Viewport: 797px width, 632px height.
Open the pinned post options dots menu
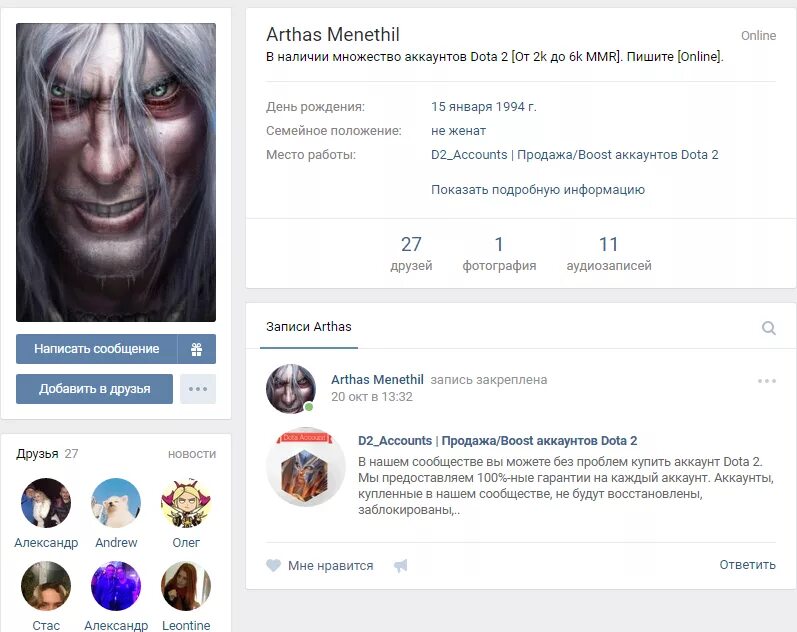tap(767, 381)
